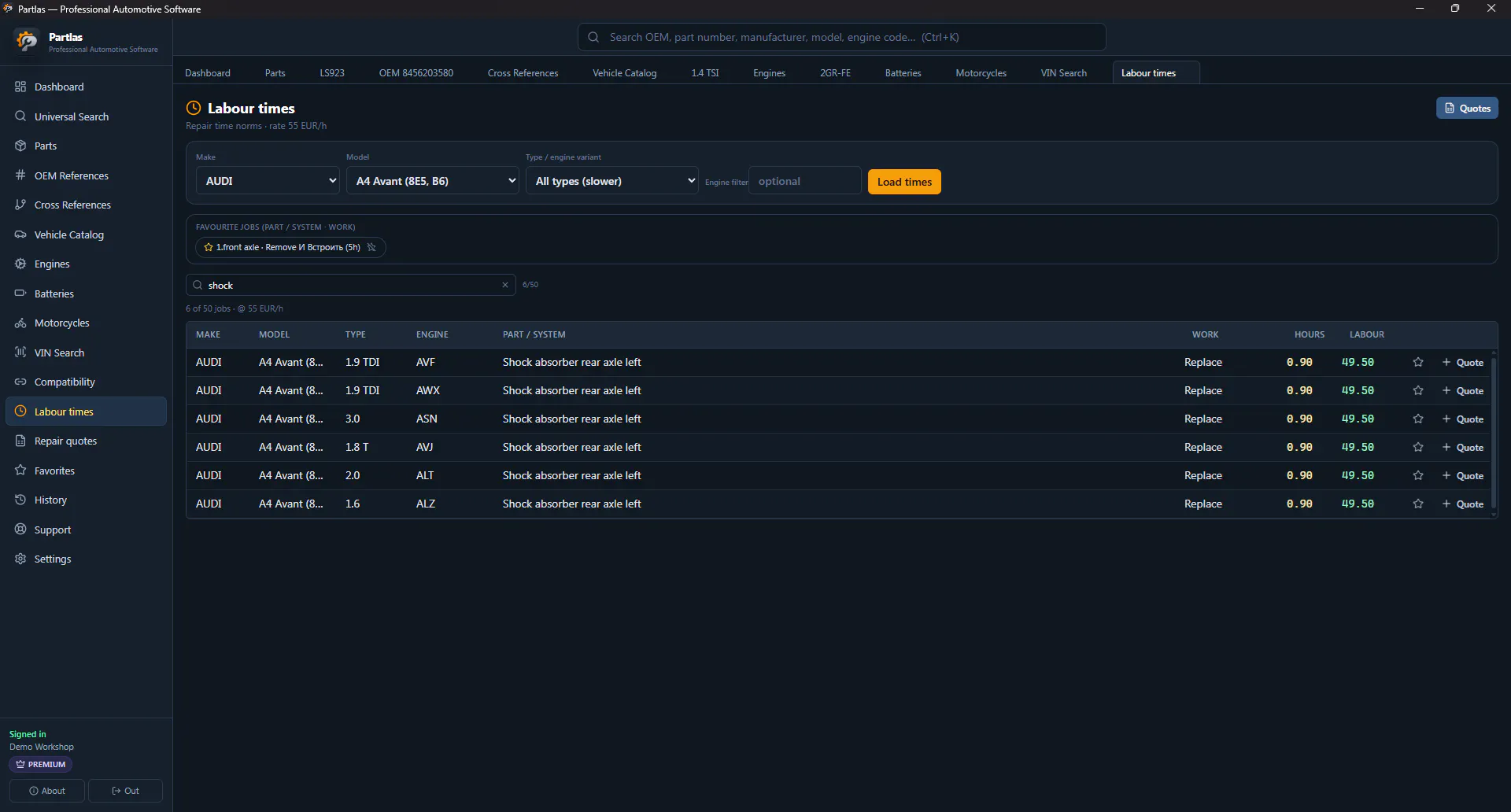1511x812 pixels.
Task: Add ASN row to Quote
Action: 1463,419
